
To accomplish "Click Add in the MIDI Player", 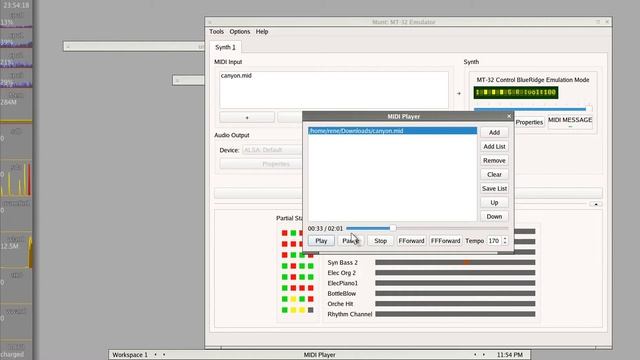I will [494, 132].
